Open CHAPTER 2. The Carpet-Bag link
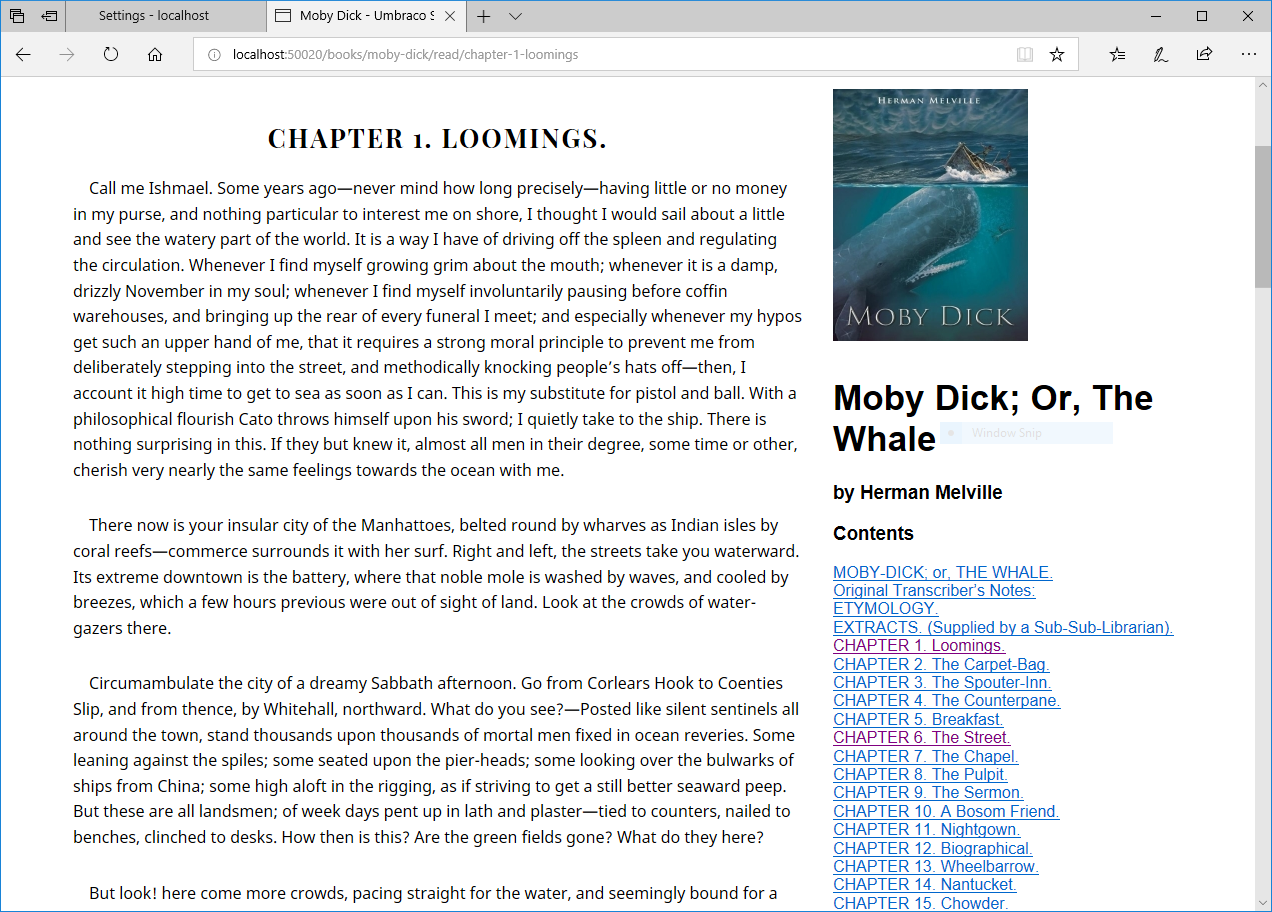The width and height of the screenshot is (1272, 912). (941, 665)
